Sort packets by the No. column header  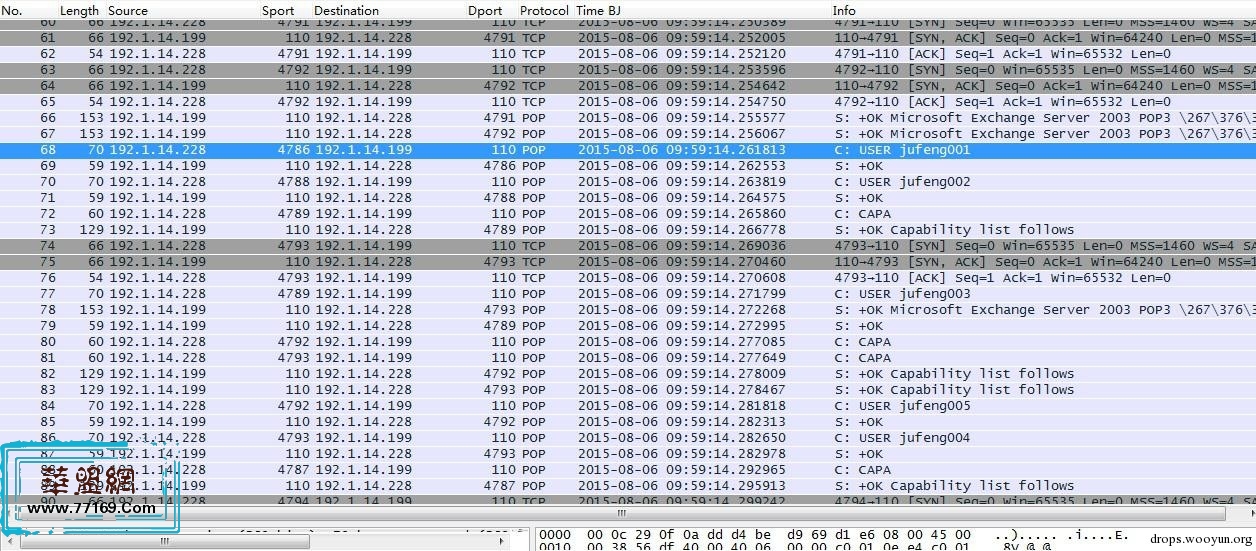pyautogui.click(x=13, y=10)
